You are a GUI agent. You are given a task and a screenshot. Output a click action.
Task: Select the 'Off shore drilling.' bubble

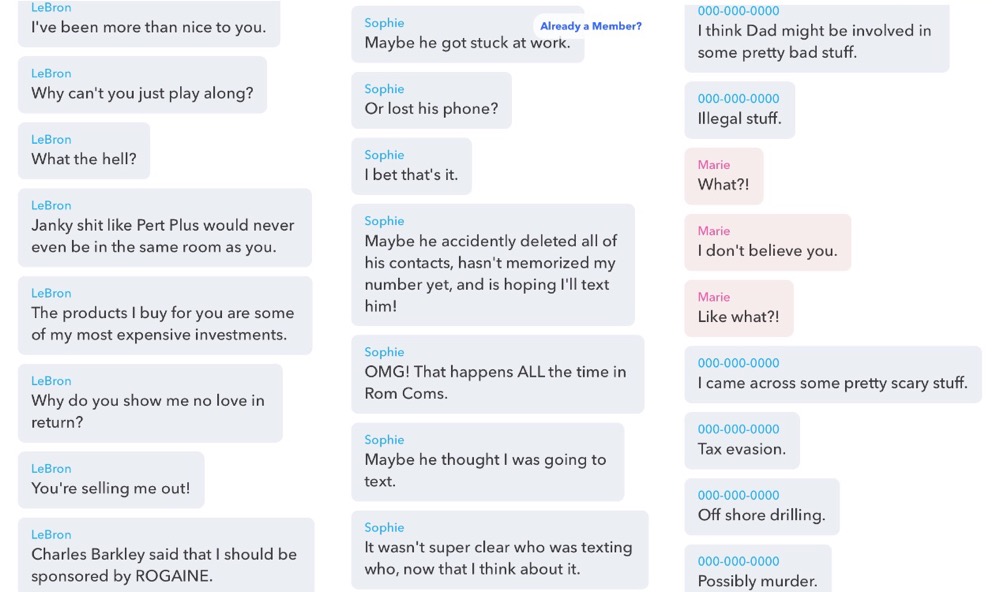click(x=761, y=507)
